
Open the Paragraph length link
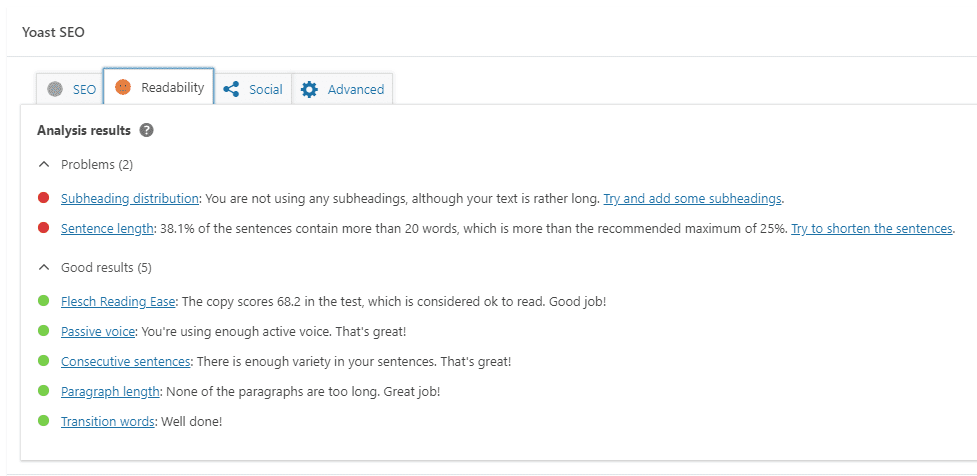(x=110, y=391)
